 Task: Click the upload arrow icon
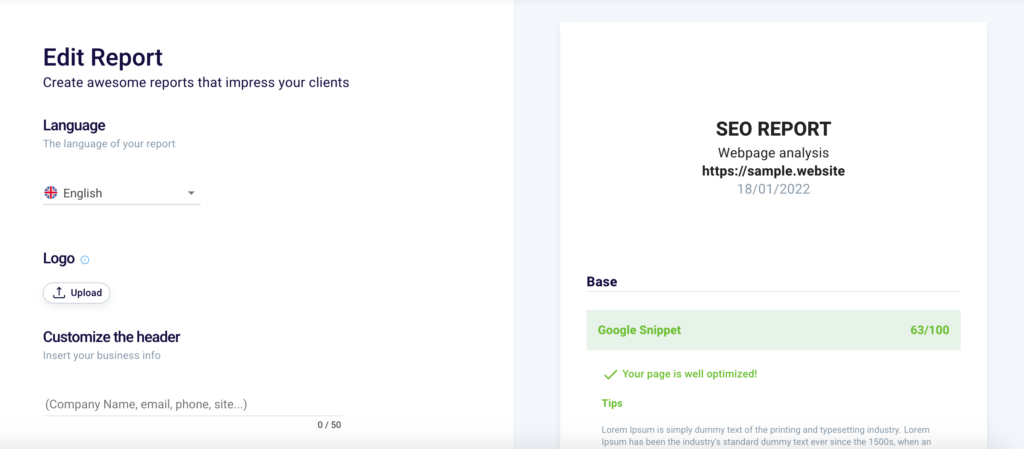(59, 293)
